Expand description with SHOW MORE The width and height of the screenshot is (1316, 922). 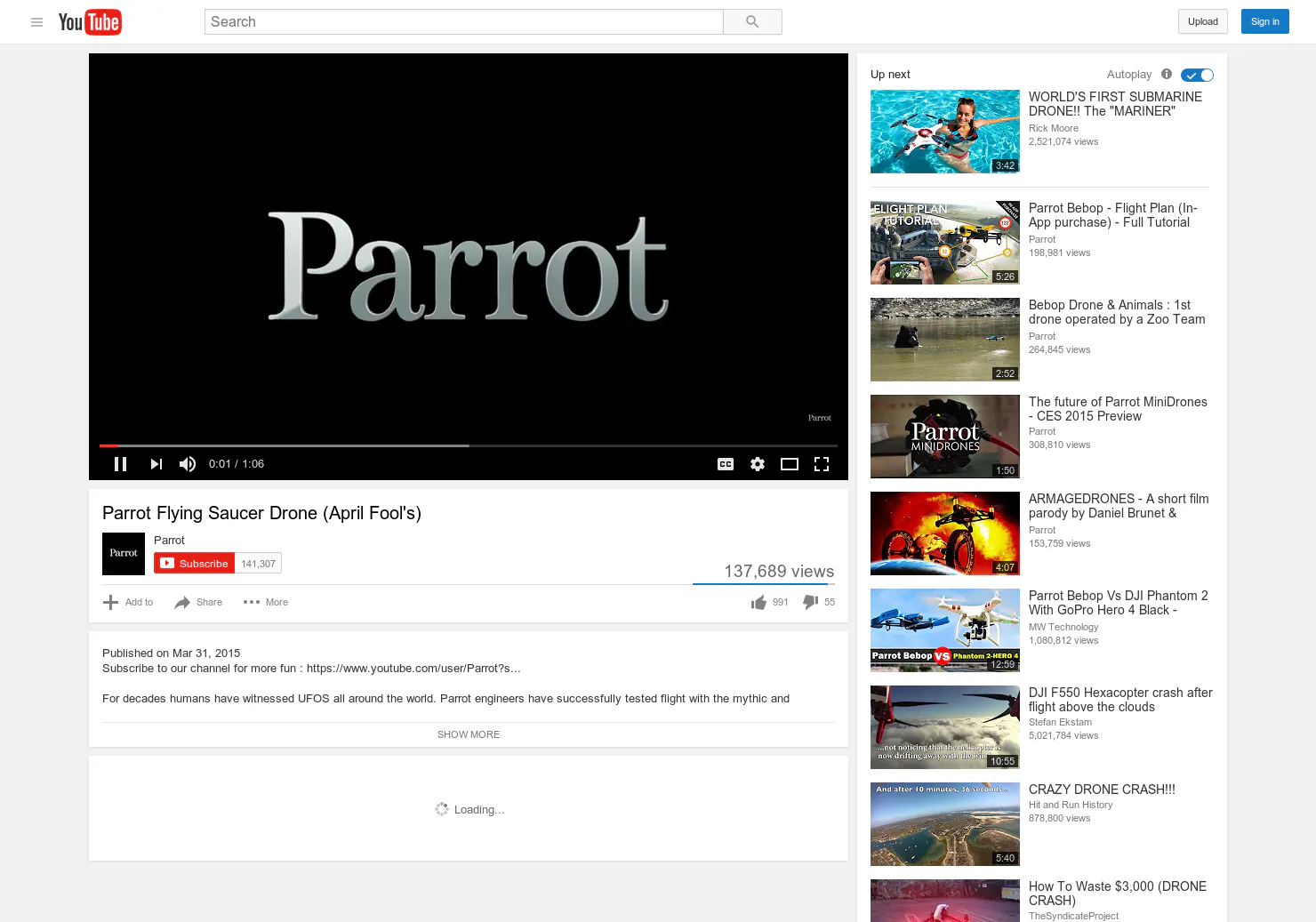469,734
